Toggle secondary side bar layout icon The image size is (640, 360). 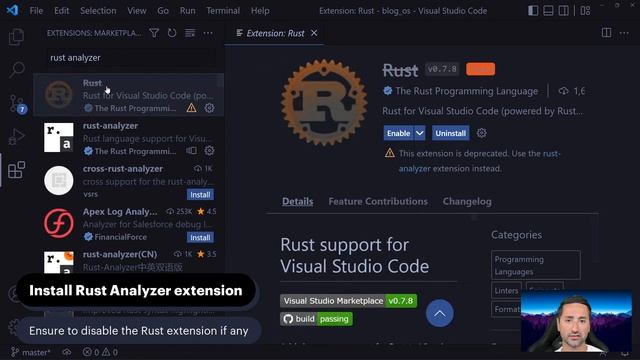click(563, 11)
